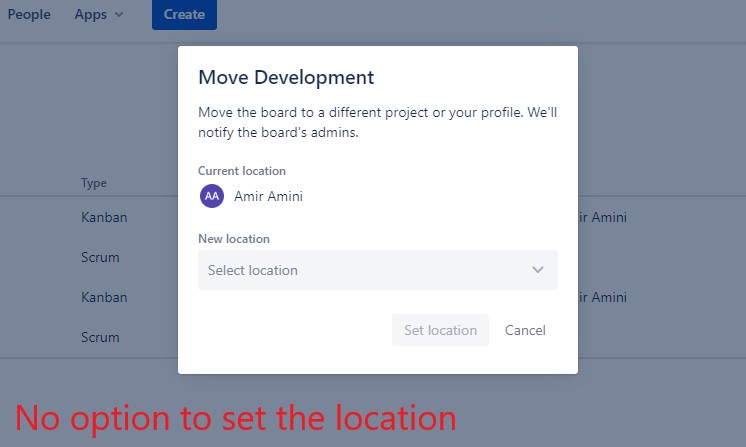Select the first Scrum row type
Image resolution: width=746 pixels, height=447 pixels.
[x=100, y=257]
